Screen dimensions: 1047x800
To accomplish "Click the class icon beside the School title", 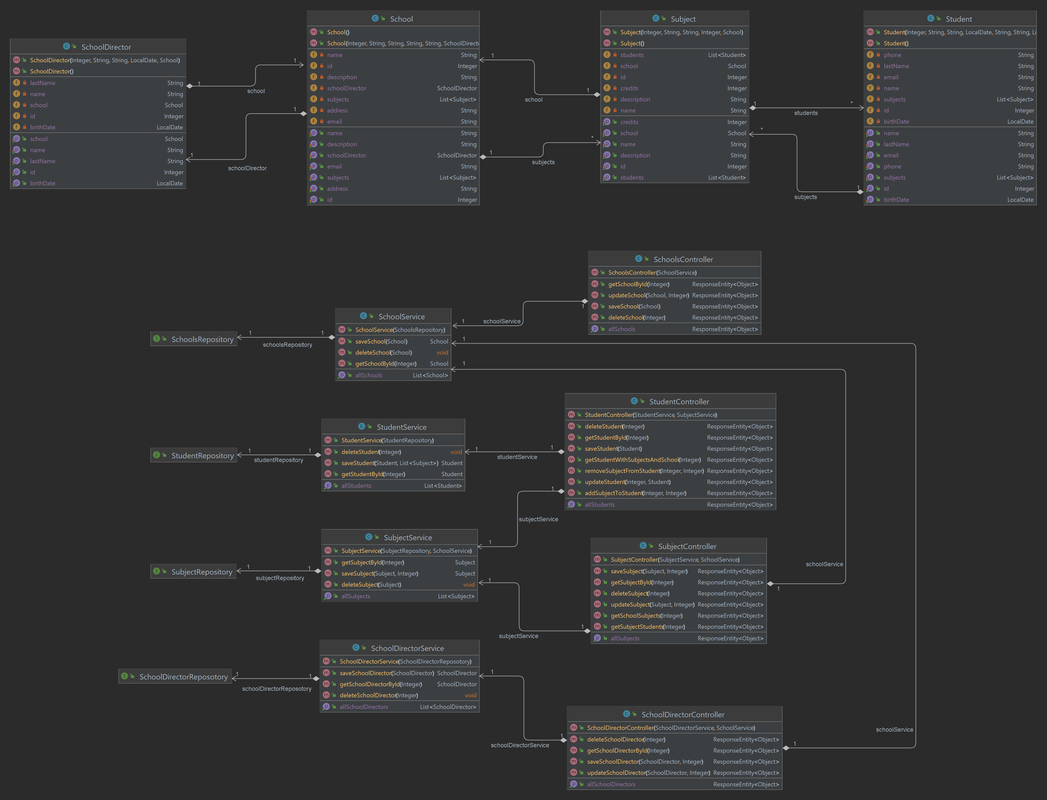I will click(375, 19).
